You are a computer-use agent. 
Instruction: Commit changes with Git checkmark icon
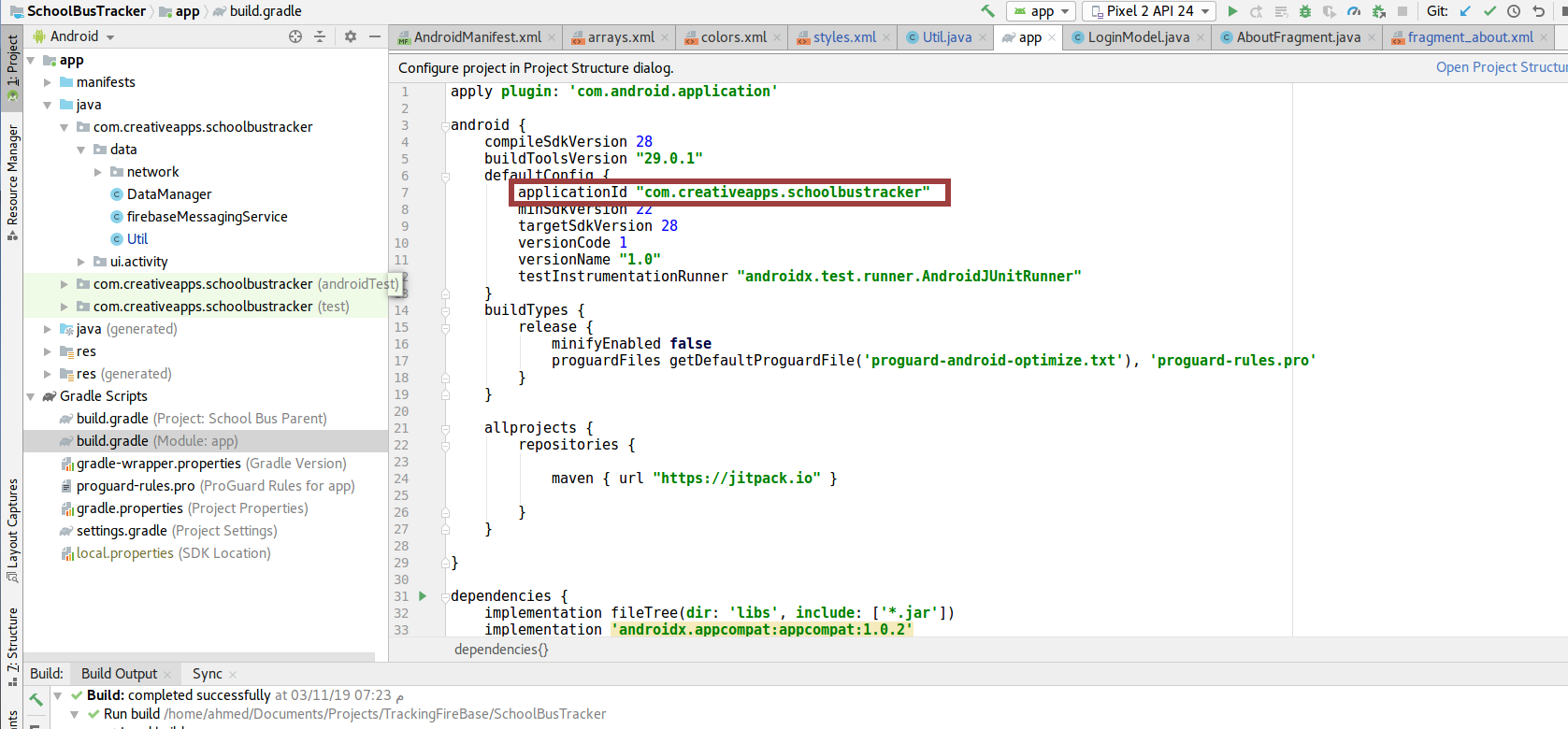pyautogui.click(x=1489, y=11)
